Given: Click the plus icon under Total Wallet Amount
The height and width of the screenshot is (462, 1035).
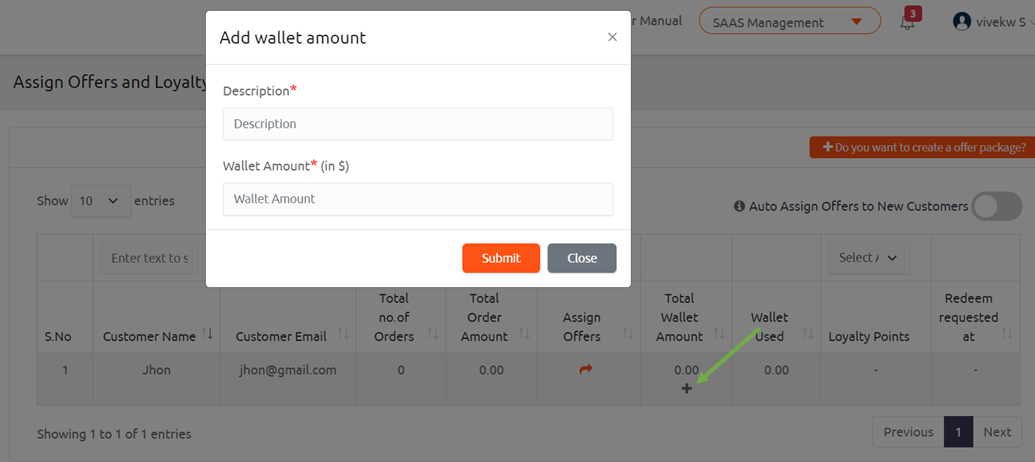Looking at the screenshot, I should coord(686,388).
